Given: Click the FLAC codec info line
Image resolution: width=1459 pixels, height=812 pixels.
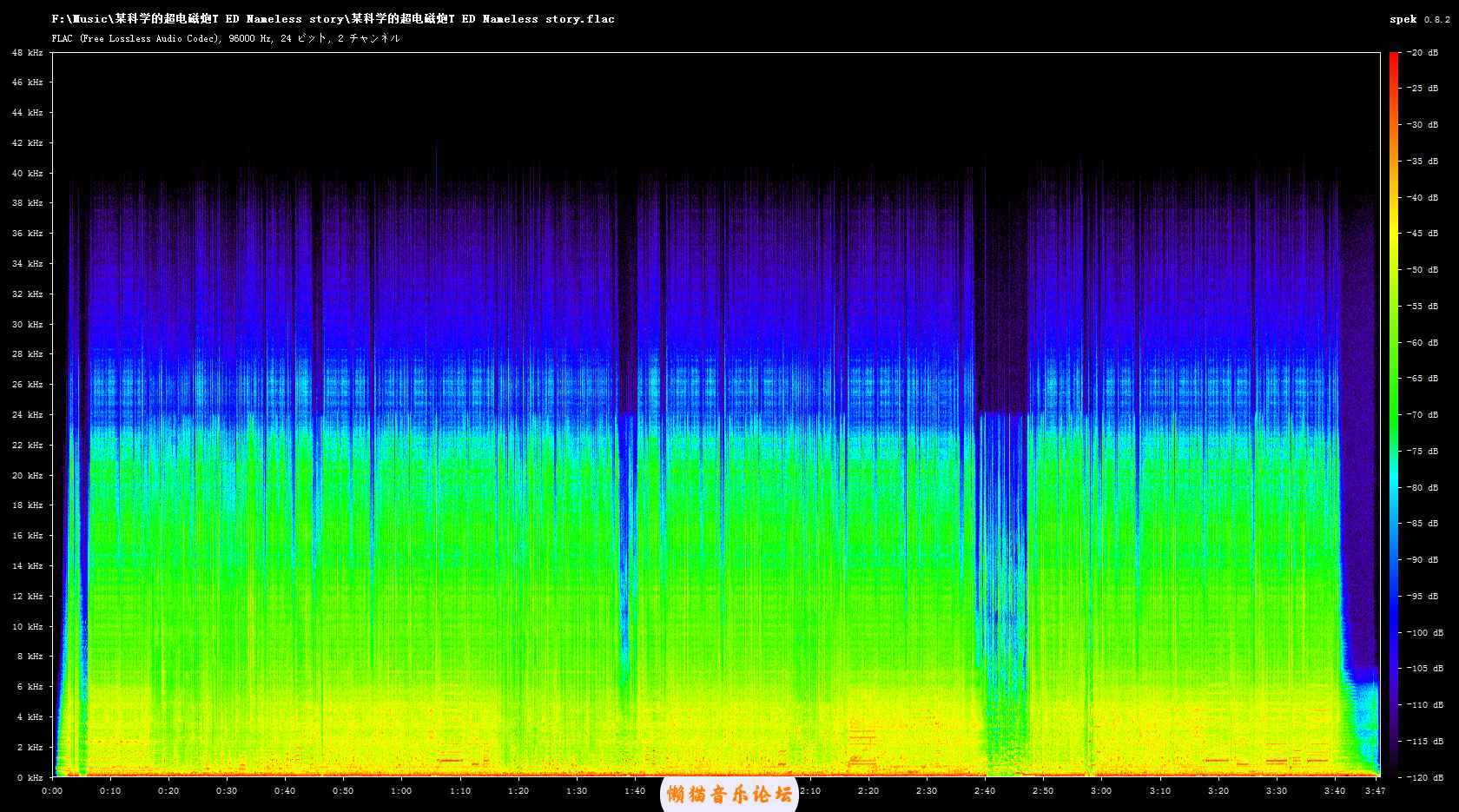Looking at the screenshot, I should [x=226, y=38].
